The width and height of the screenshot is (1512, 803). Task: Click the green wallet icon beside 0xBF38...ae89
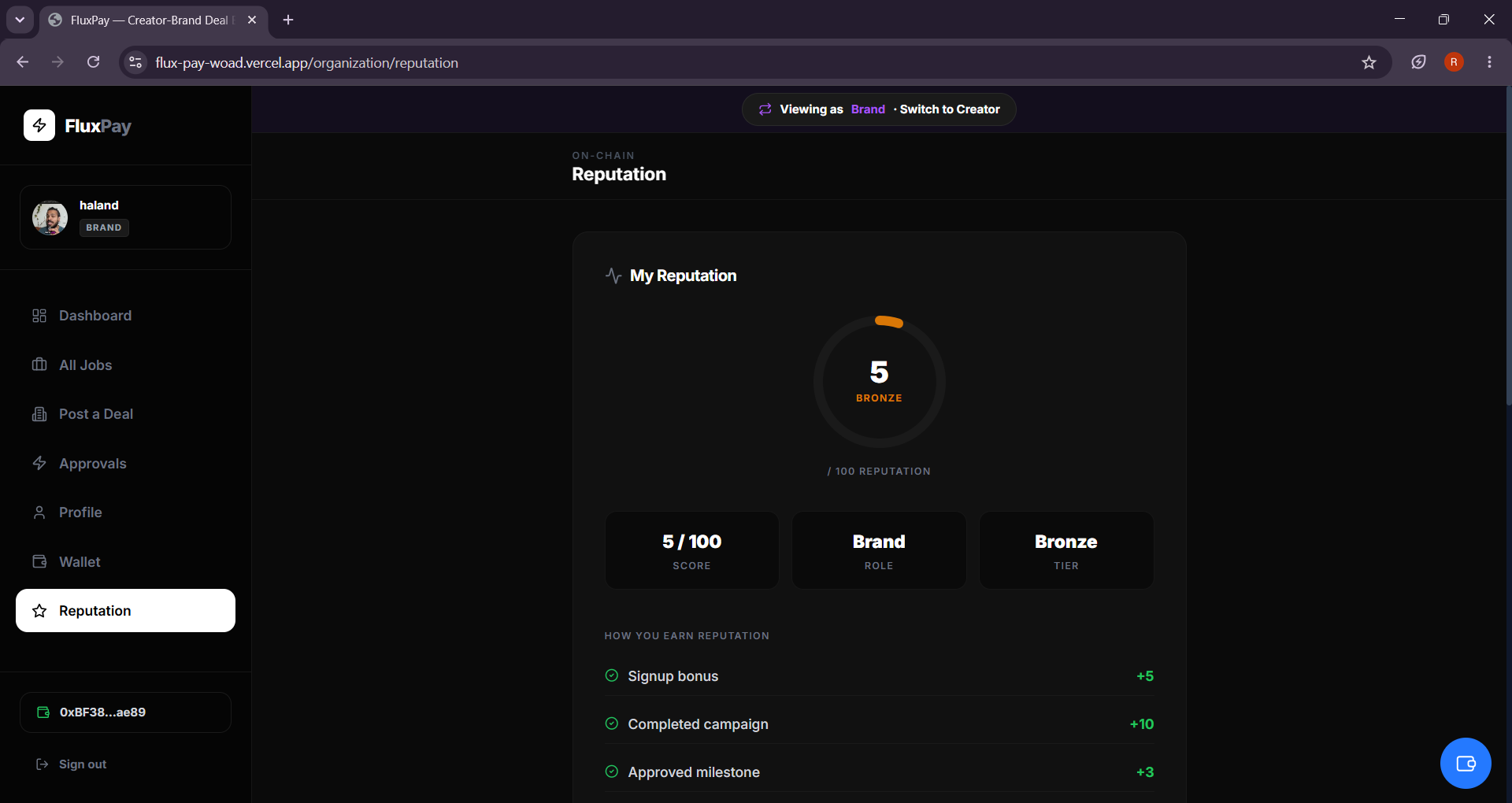click(43, 712)
